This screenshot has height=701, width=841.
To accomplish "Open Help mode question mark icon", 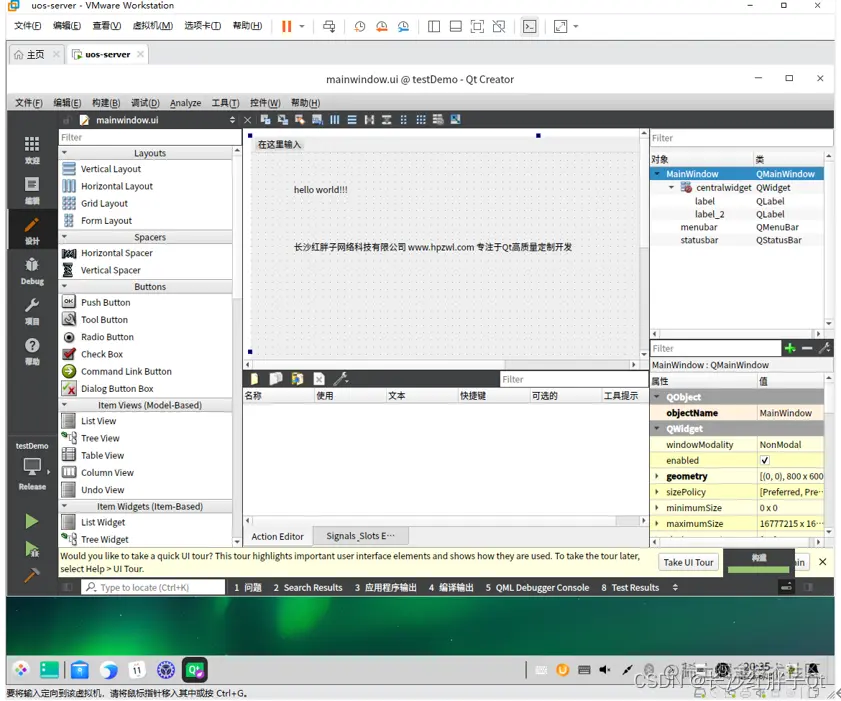I will coord(32,351).
